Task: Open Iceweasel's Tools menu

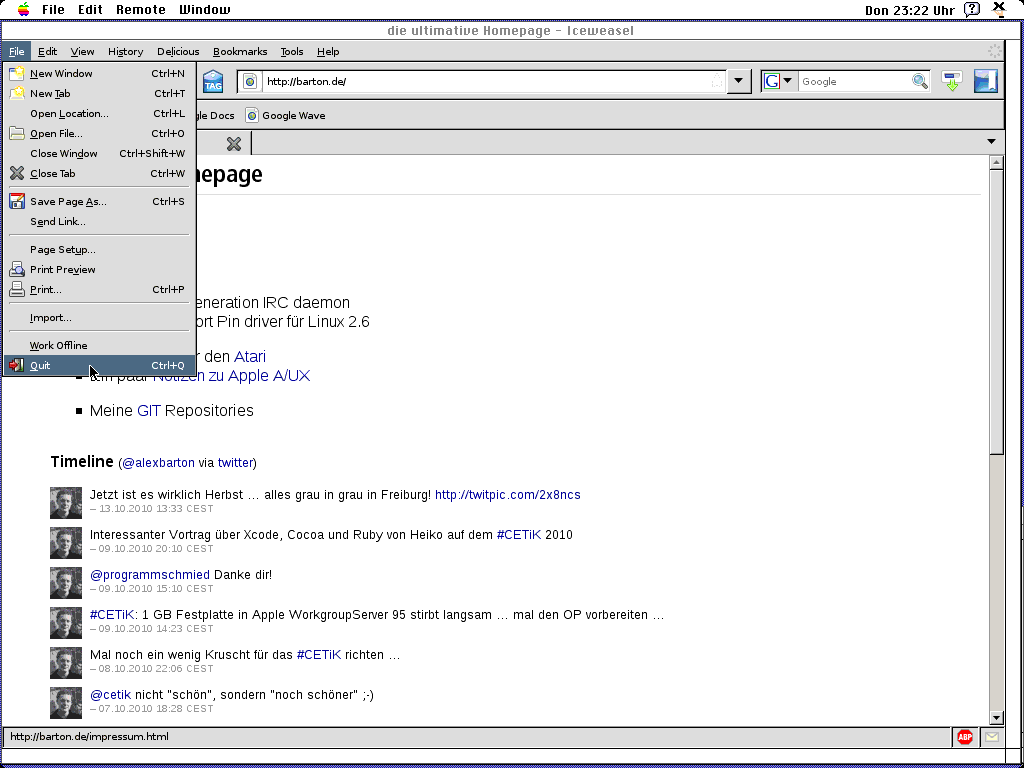Action: 292,52
